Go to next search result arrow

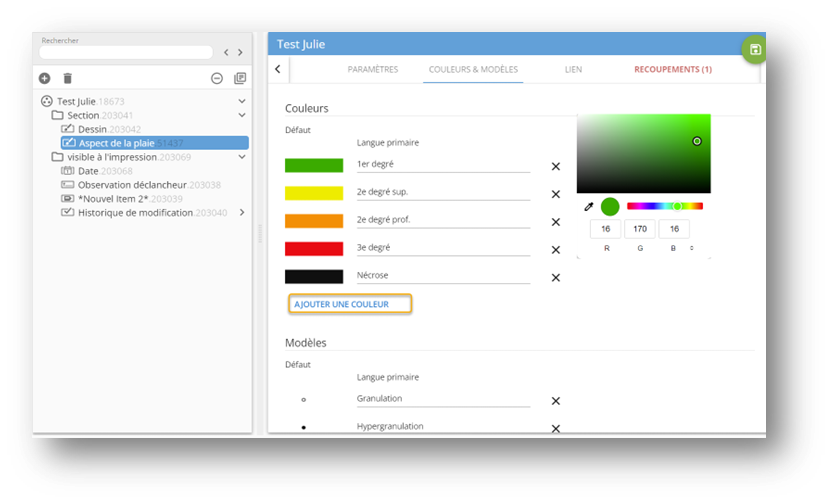pos(240,52)
